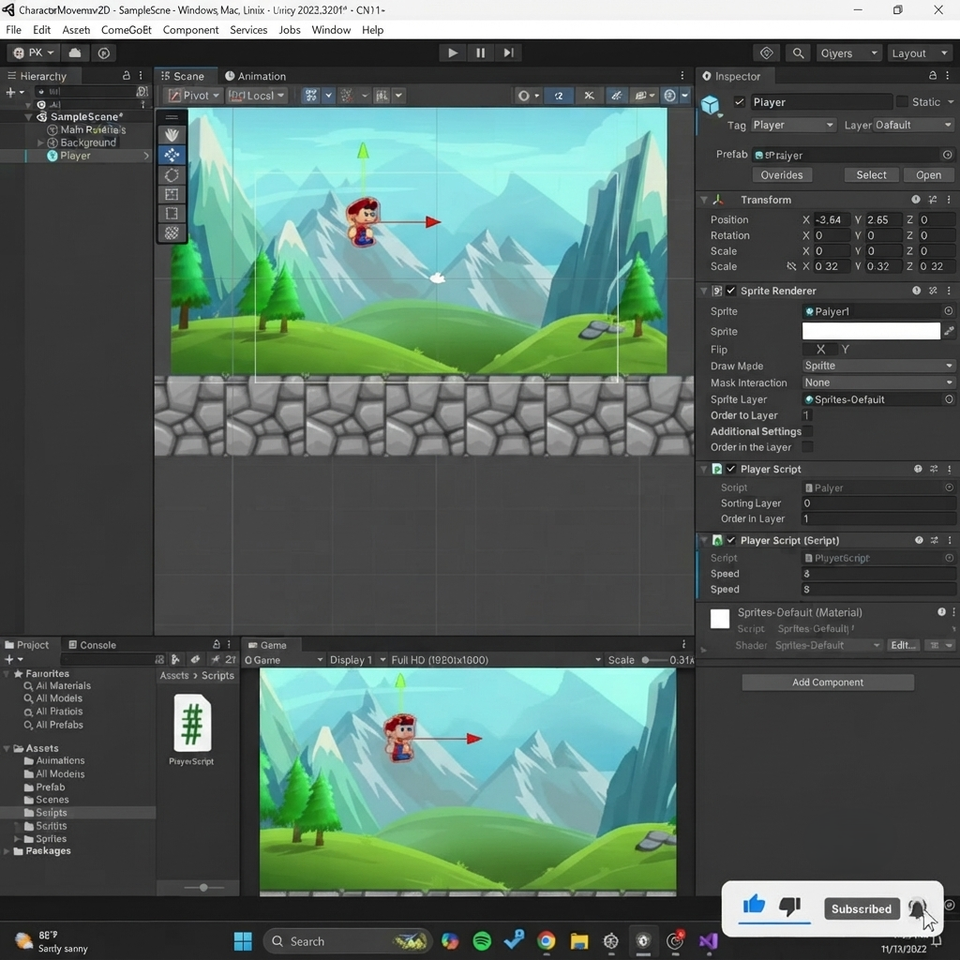960x960 pixels.
Task: Open the Display 1 dropdown in Game view
Action: point(358,660)
